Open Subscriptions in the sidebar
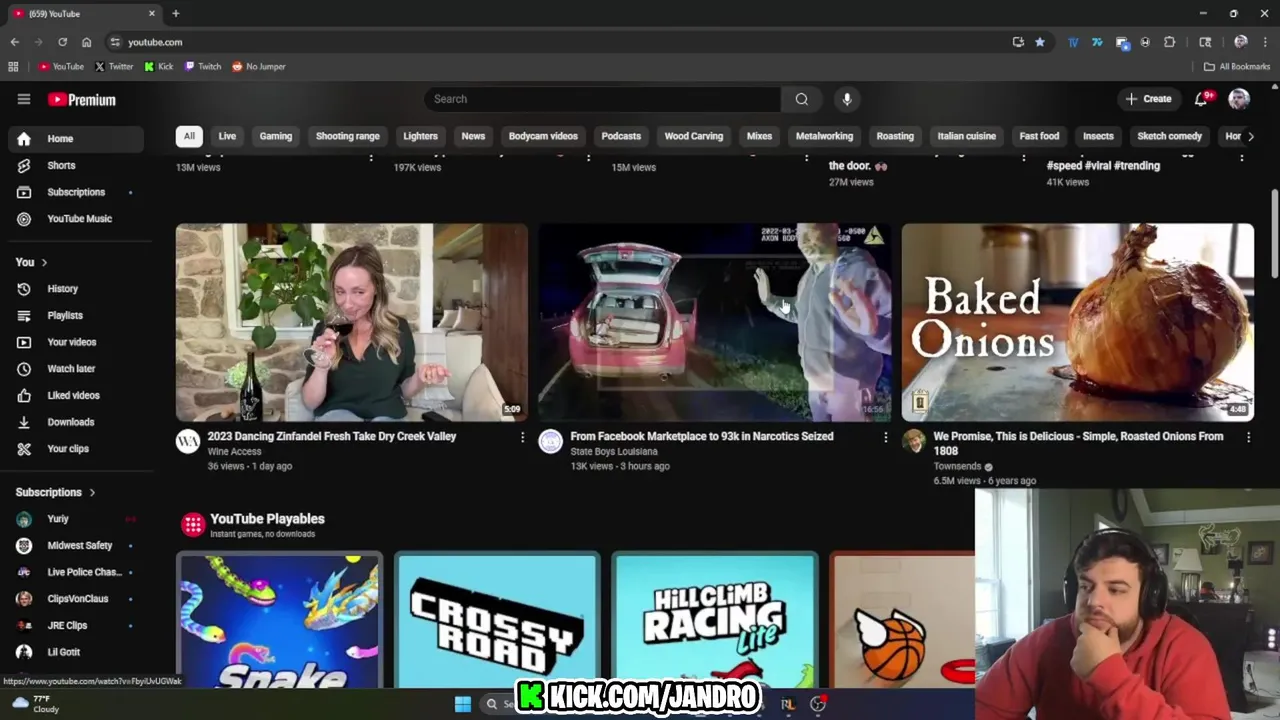Screen dimensions: 1280x720 (76, 192)
